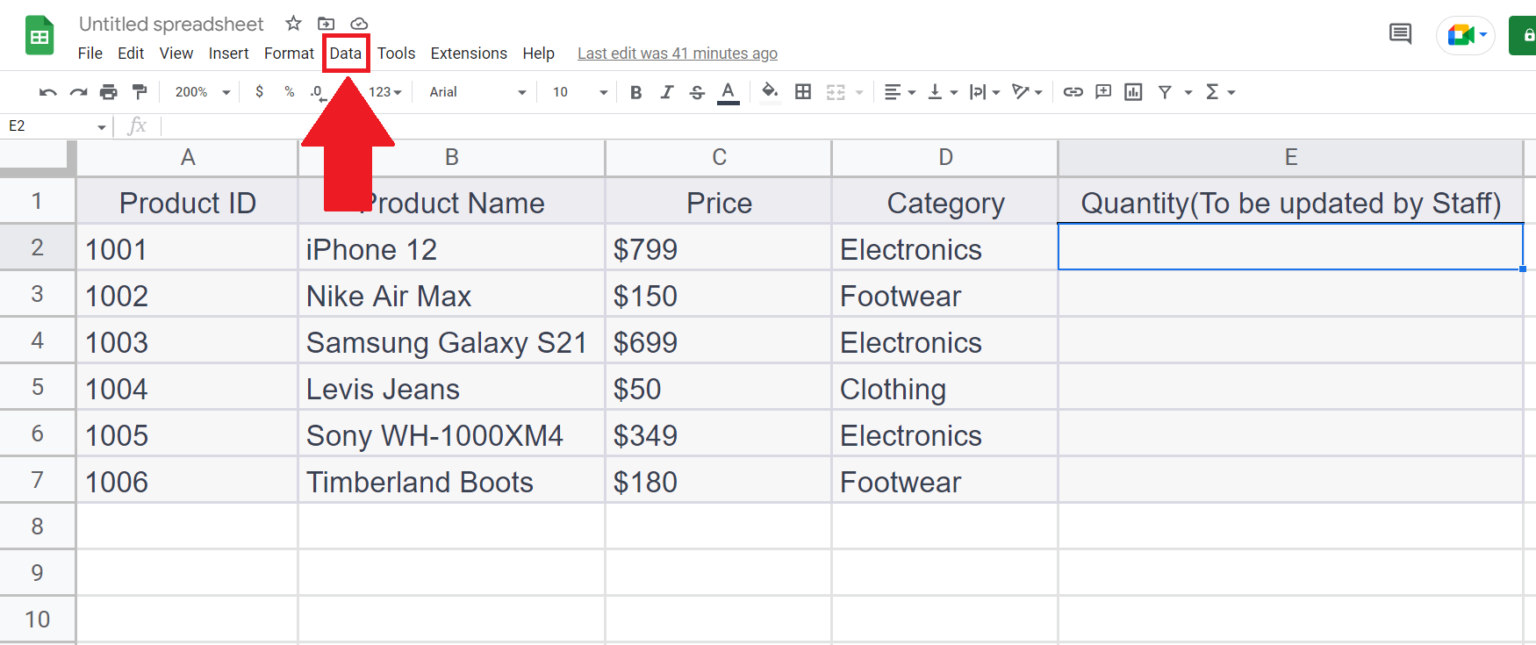Open the Borders tool
This screenshot has width=1536, height=645.
coord(802,92)
